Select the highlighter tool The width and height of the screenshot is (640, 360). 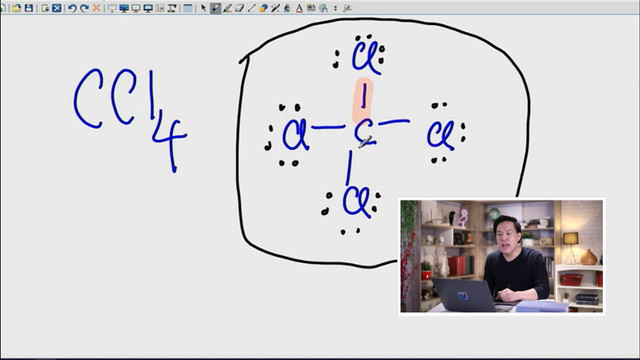click(x=227, y=8)
